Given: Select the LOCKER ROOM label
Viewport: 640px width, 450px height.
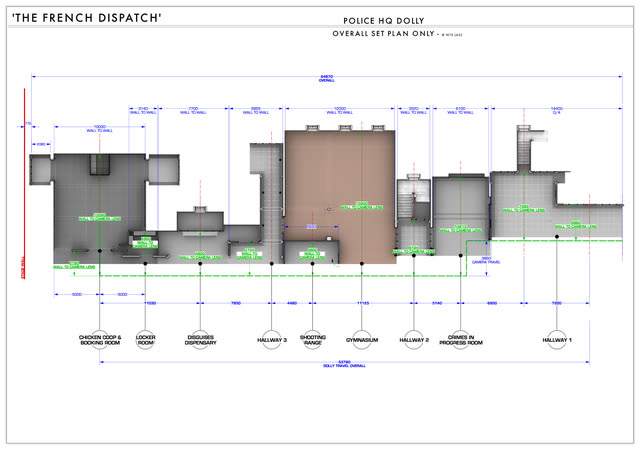Looking at the screenshot, I should point(146,340).
